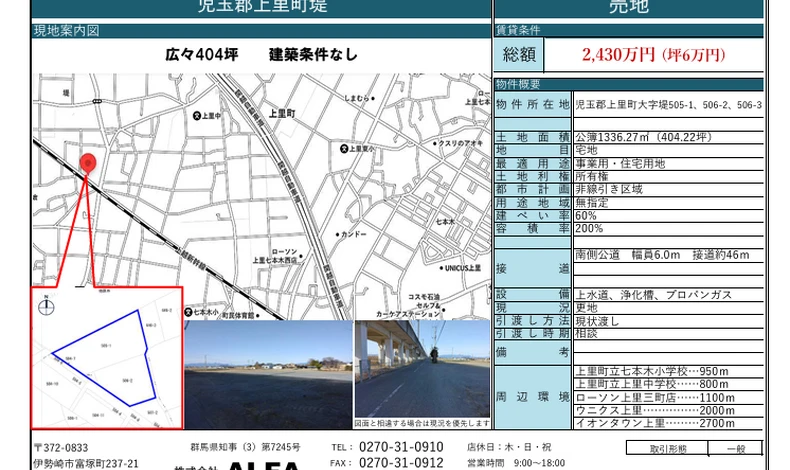The width and height of the screenshot is (790, 470).
Task: Select road access text 南側公道 幅員6.0m
Action: pos(628,255)
